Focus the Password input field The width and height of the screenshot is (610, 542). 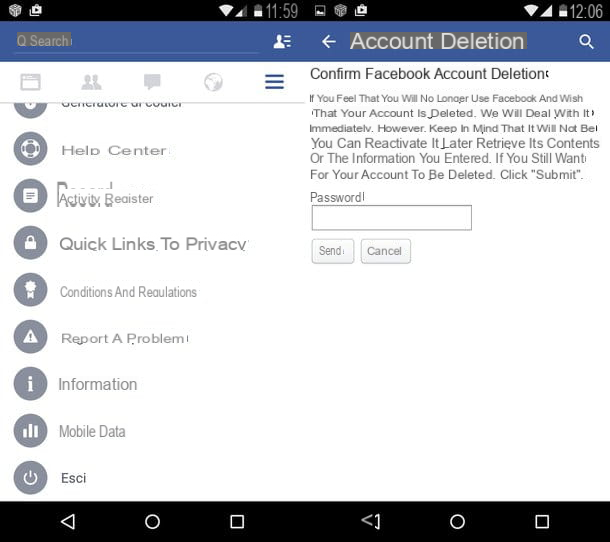click(x=392, y=218)
